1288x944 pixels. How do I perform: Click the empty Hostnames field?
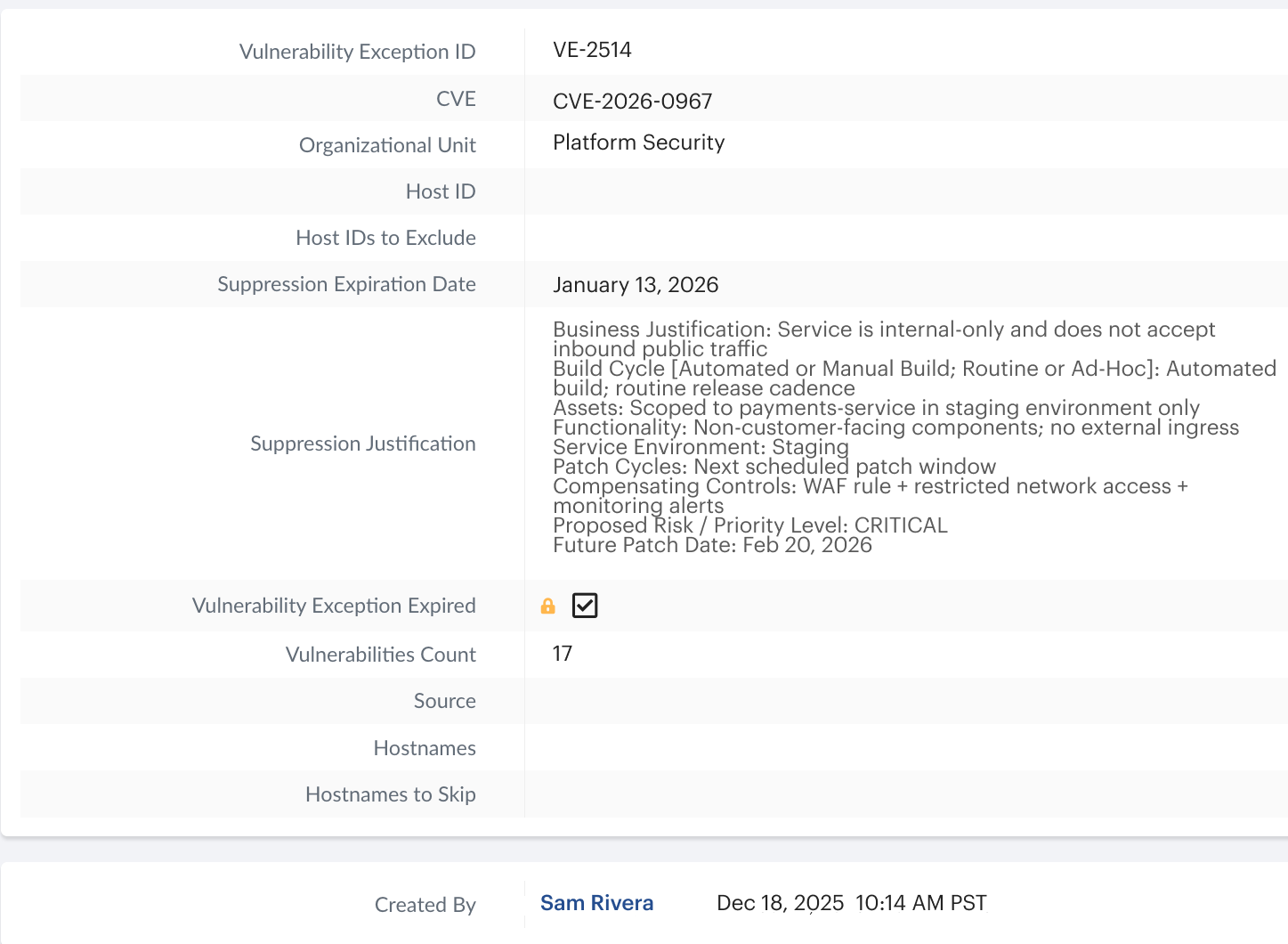(x=906, y=748)
